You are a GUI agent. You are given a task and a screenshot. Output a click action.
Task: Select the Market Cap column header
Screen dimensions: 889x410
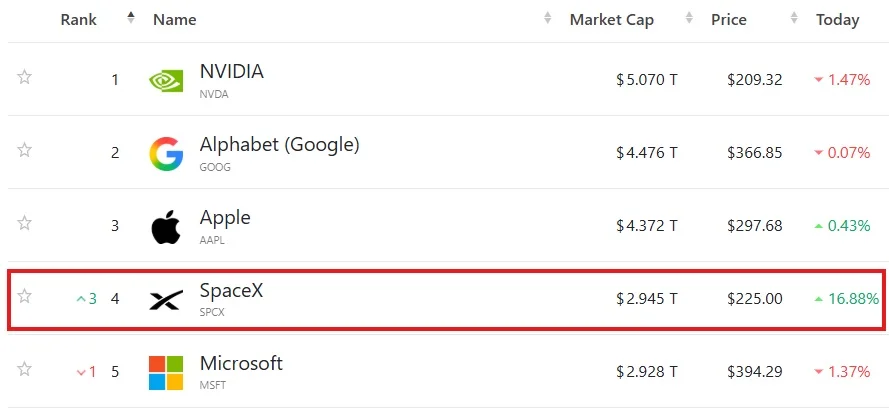pos(612,20)
